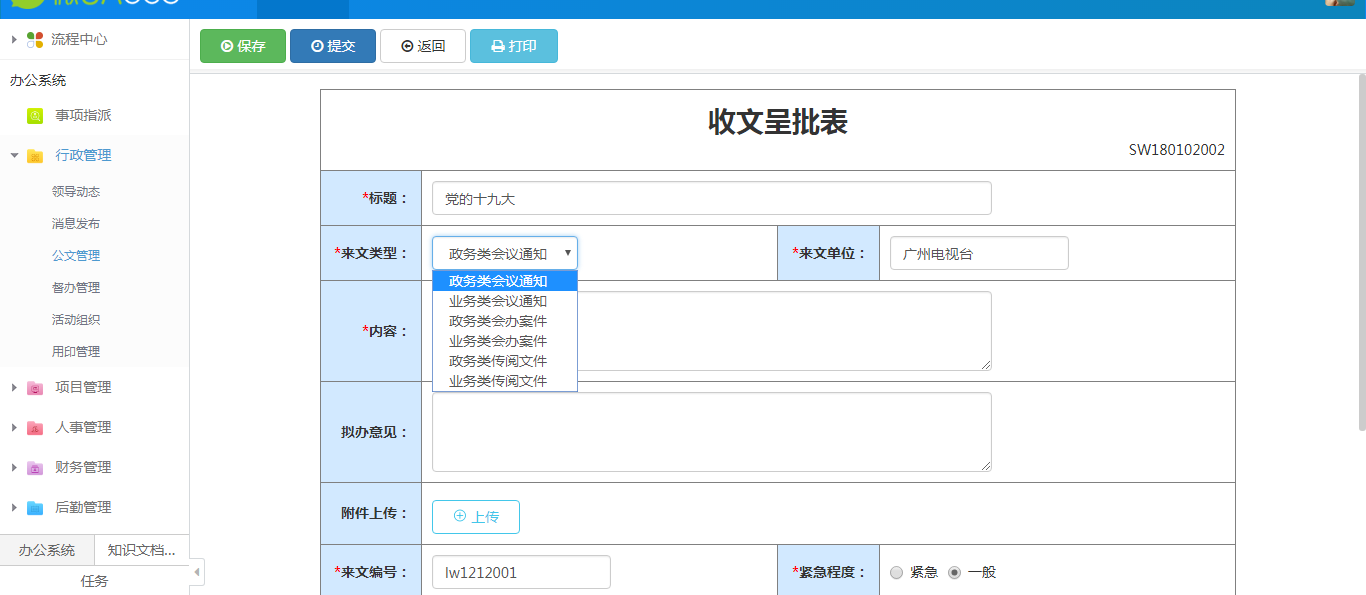The height and width of the screenshot is (595, 1366).
Task: Click the 行政管理 folder icon
Action: coord(35,156)
